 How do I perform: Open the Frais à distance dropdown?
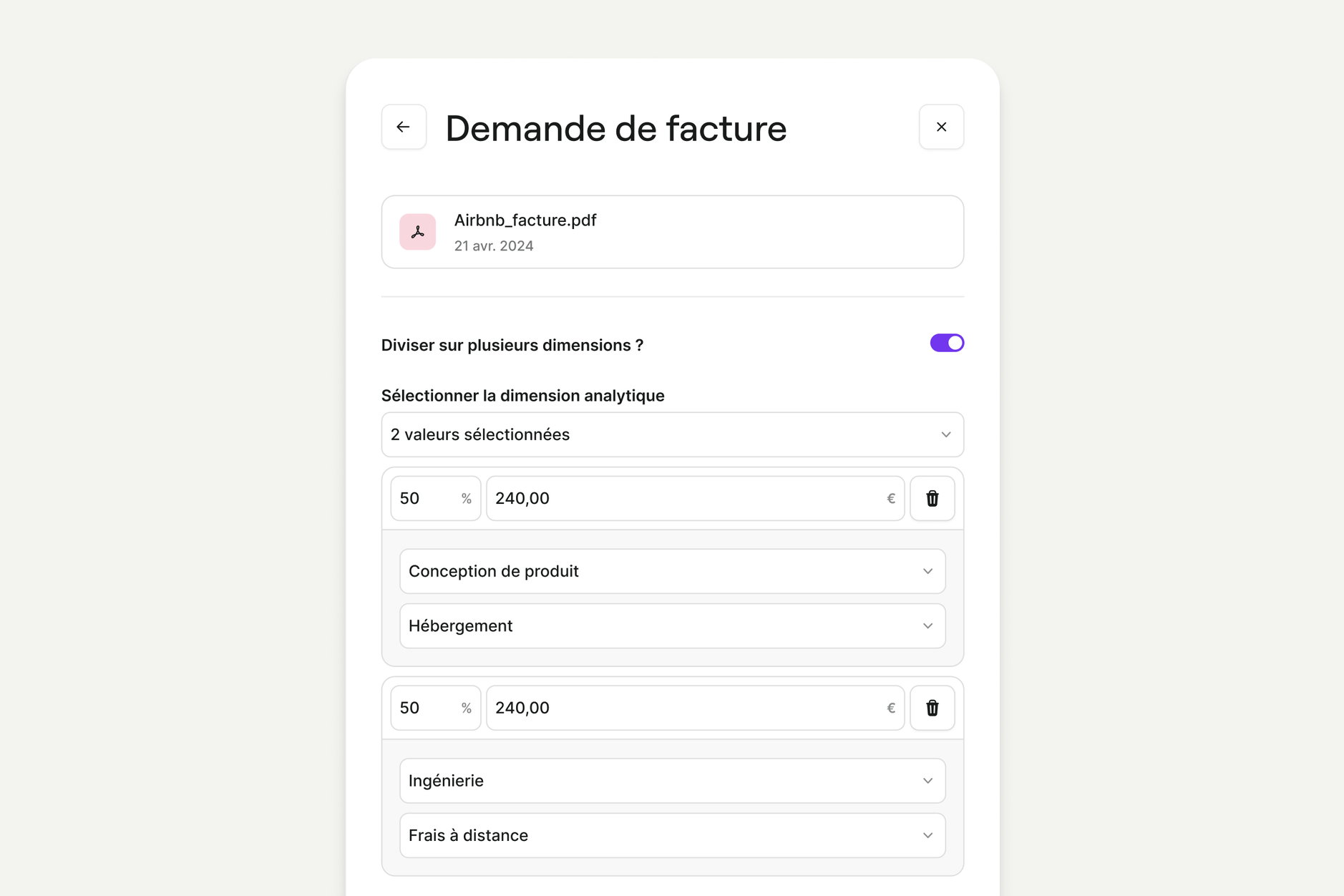coord(671,835)
